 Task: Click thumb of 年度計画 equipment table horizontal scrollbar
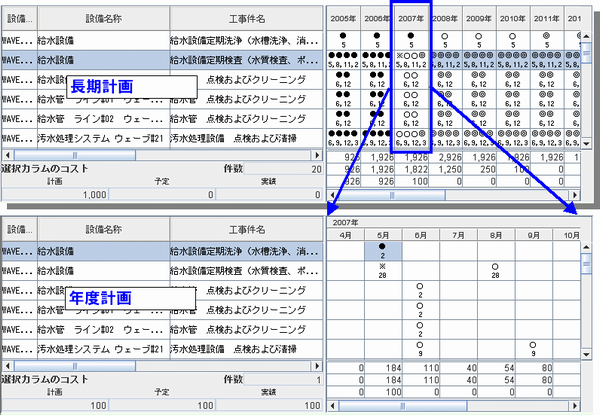[x=75, y=366]
